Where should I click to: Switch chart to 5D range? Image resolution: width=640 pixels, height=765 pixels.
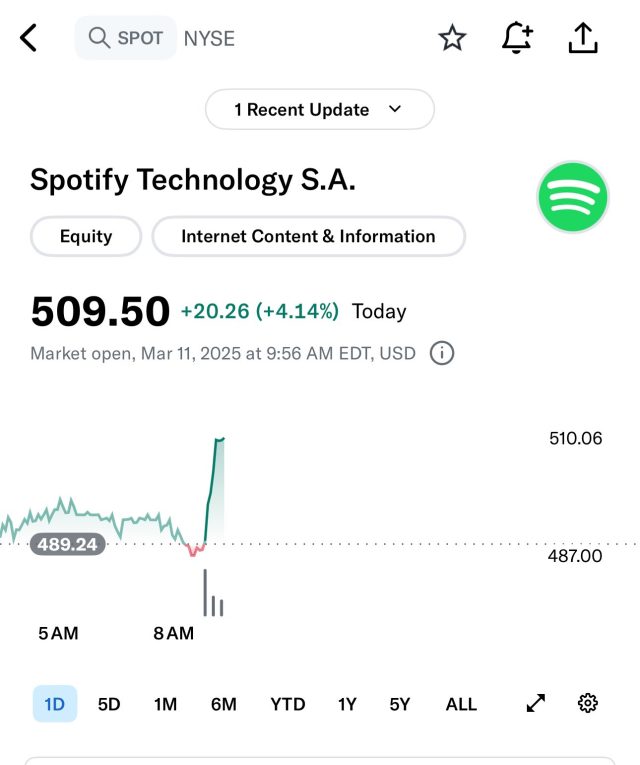tap(109, 704)
